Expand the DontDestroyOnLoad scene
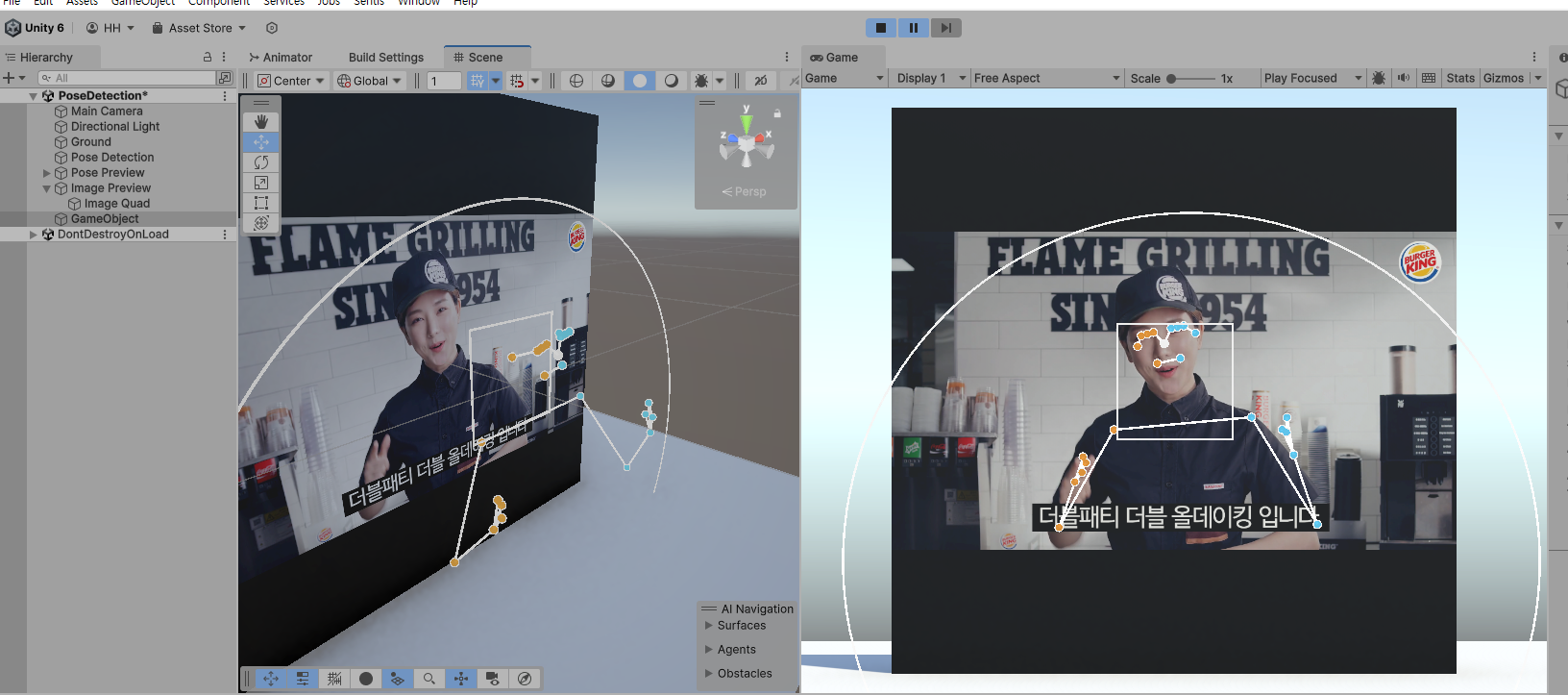 click(x=34, y=235)
